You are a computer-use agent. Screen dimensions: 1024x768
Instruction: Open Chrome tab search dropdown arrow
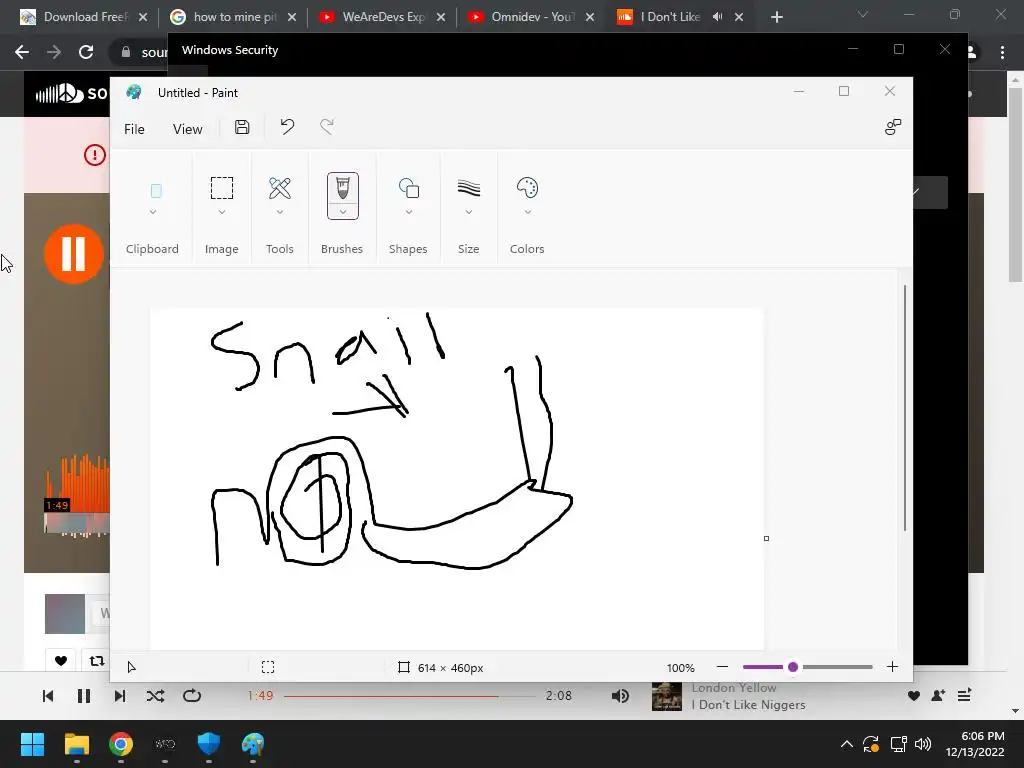coord(863,14)
